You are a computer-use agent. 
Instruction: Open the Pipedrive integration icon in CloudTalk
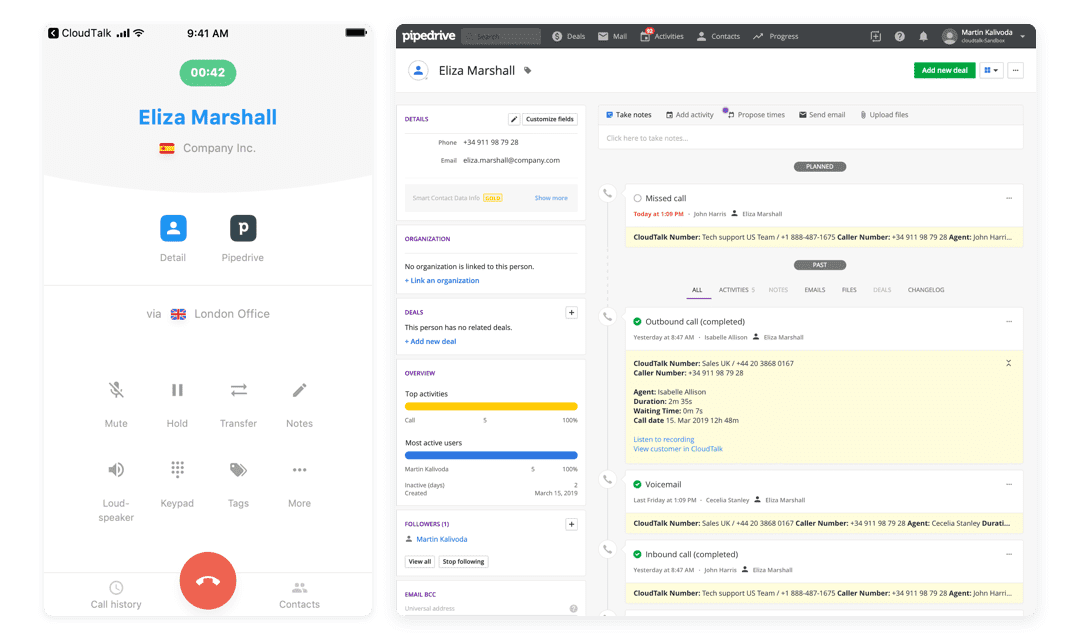coord(242,228)
